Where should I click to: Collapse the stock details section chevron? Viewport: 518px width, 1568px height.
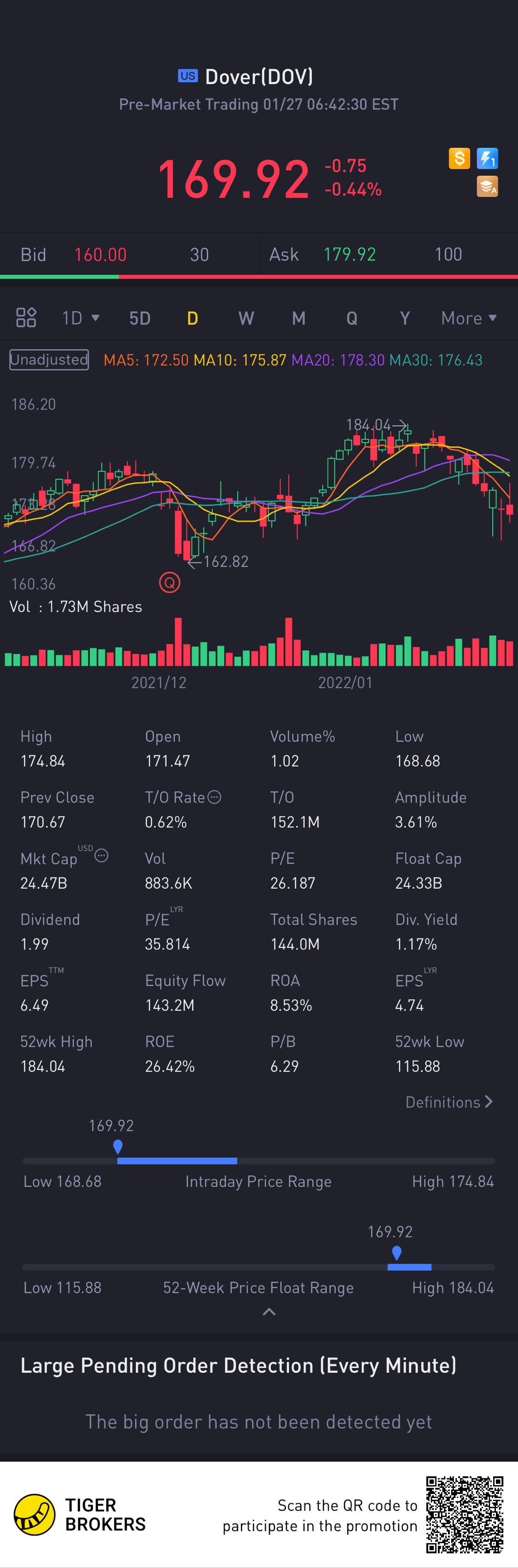pyautogui.click(x=268, y=1312)
